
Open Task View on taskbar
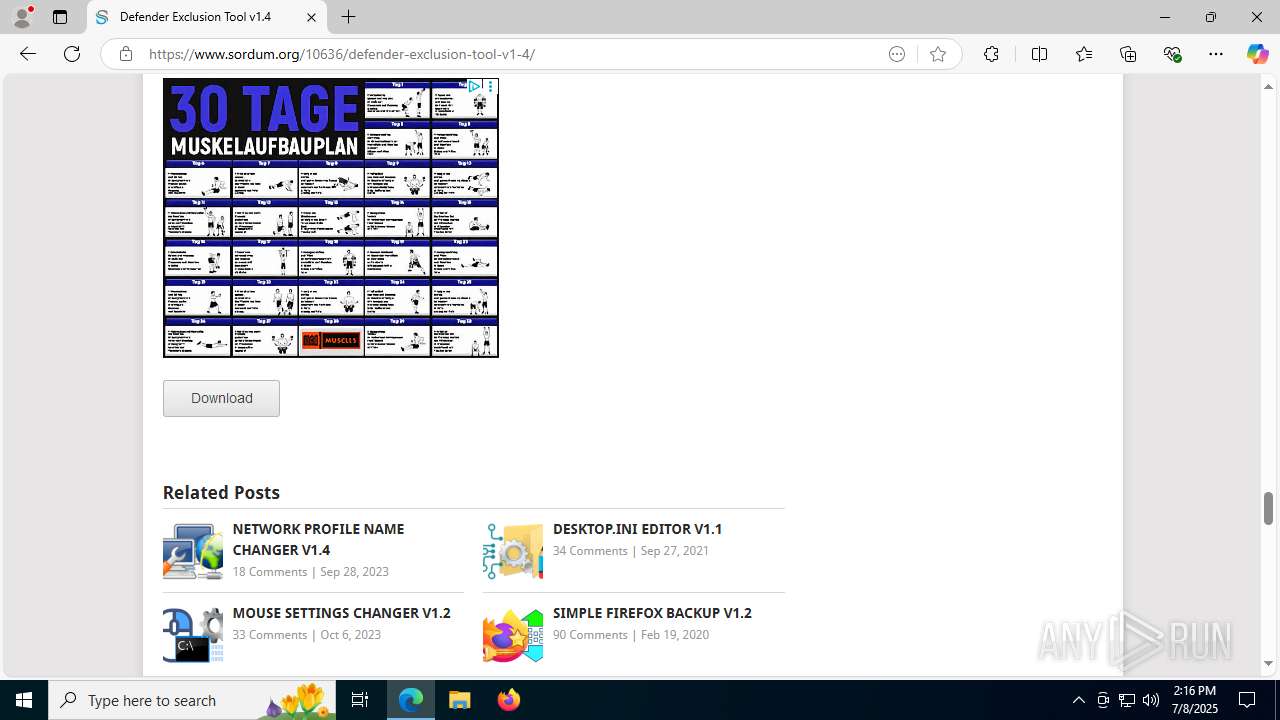point(360,700)
